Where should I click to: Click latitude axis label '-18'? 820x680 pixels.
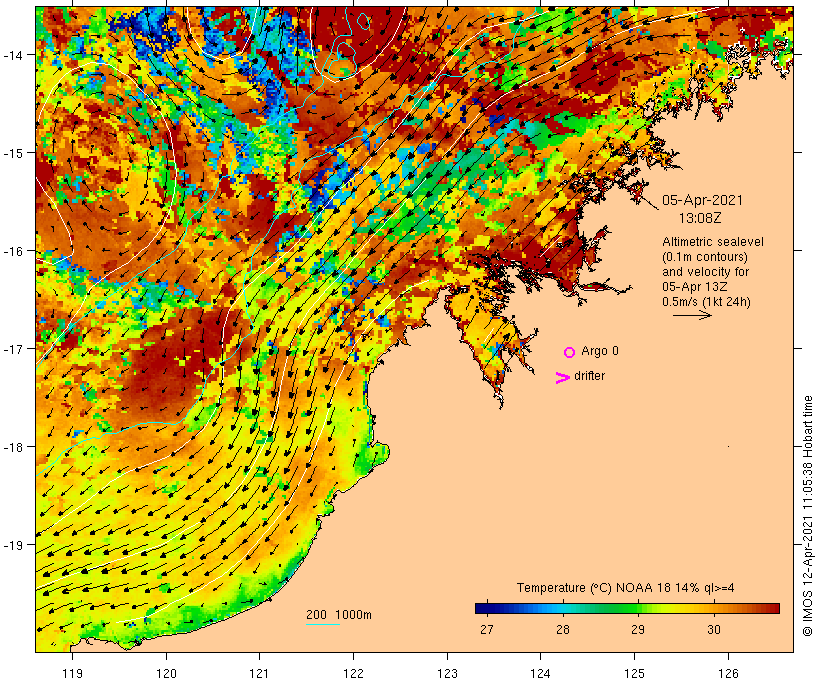pyautogui.click(x=12, y=447)
